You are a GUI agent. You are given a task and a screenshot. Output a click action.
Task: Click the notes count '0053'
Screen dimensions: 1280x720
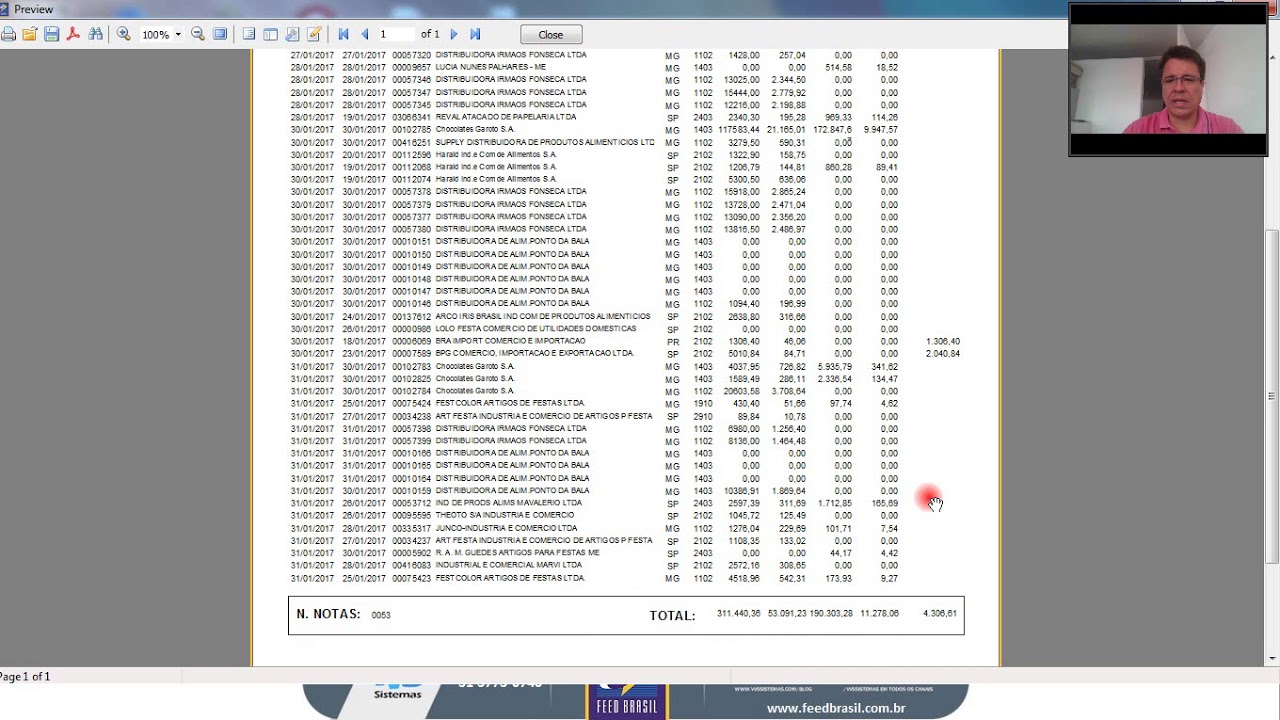381,615
